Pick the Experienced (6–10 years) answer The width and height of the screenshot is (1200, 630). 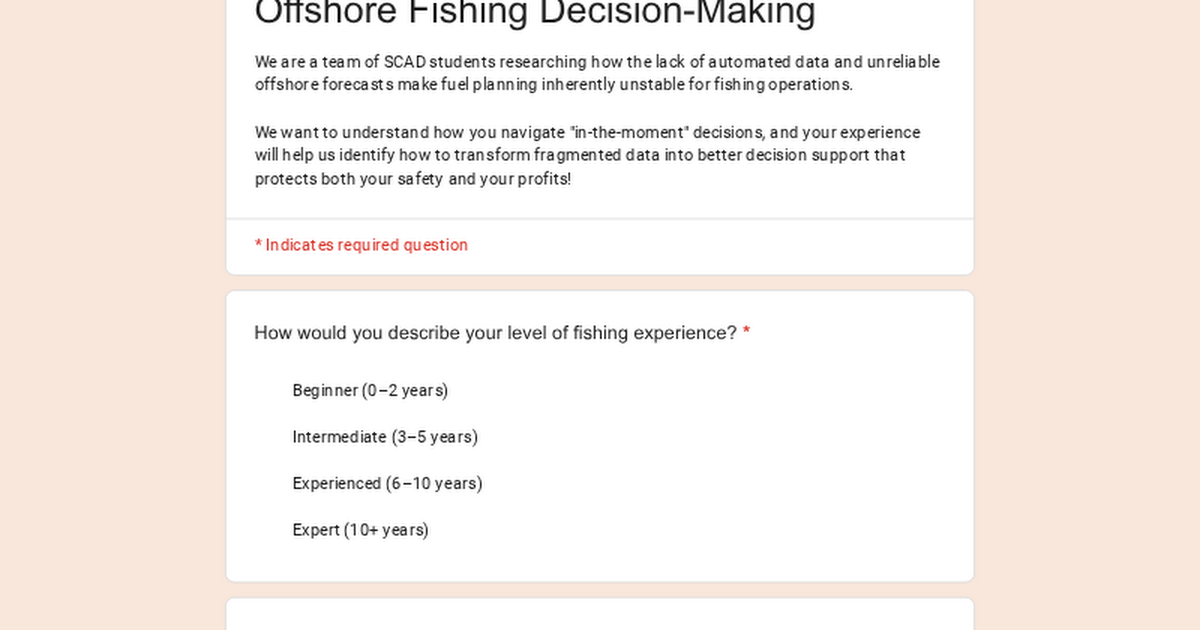[386, 484]
